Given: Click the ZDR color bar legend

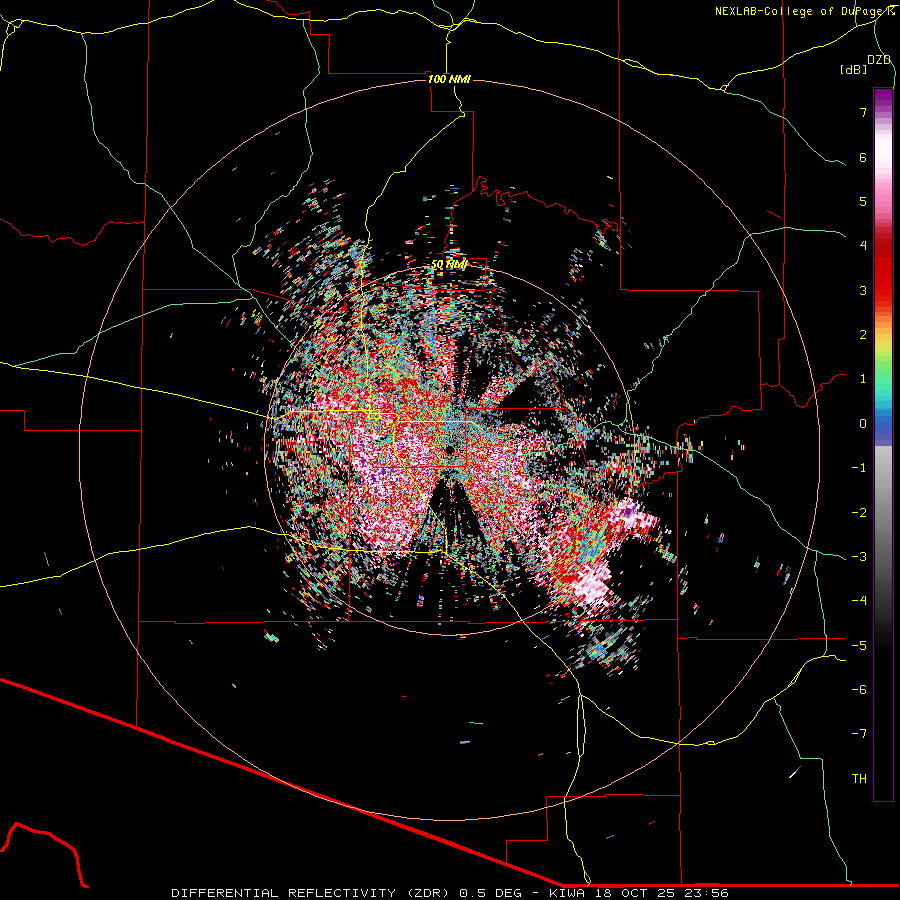Looking at the screenshot, I should click(x=883, y=444).
